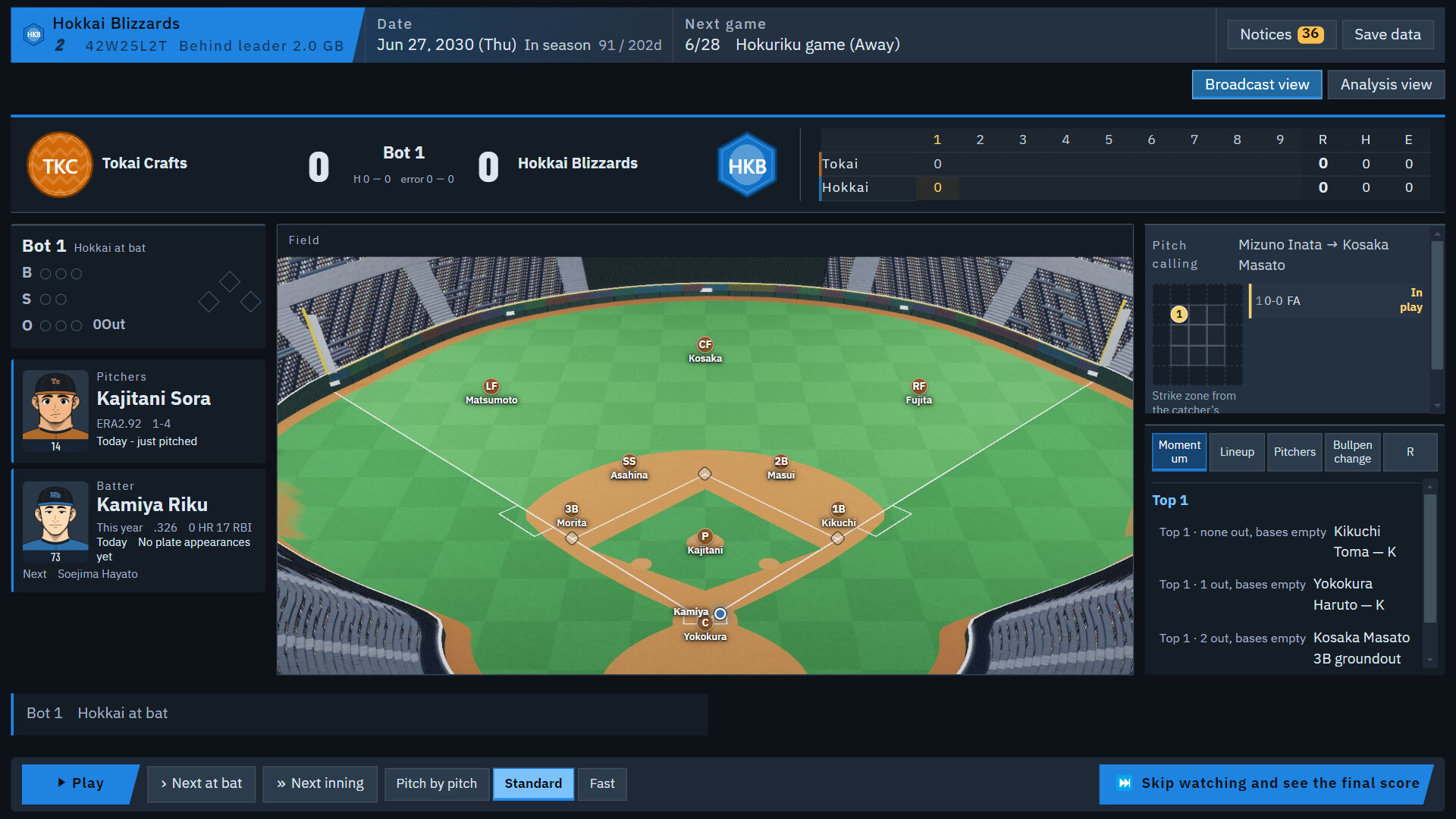Open the partially shown R tab
This screenshot has width=1456, height=819.
click(x=1410, y=452)
